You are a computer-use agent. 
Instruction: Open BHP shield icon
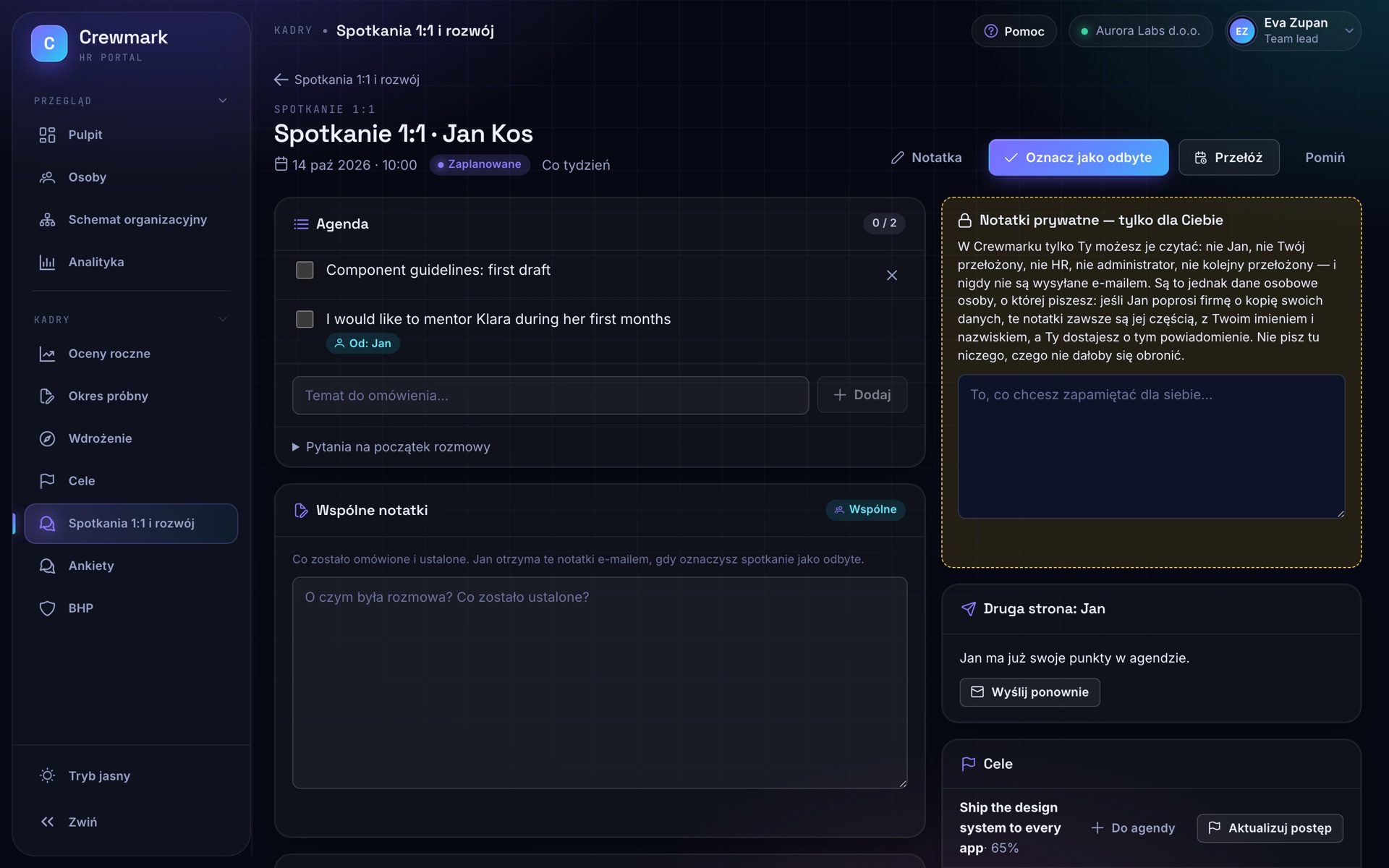pyautogui.click(x=47, y=608)
